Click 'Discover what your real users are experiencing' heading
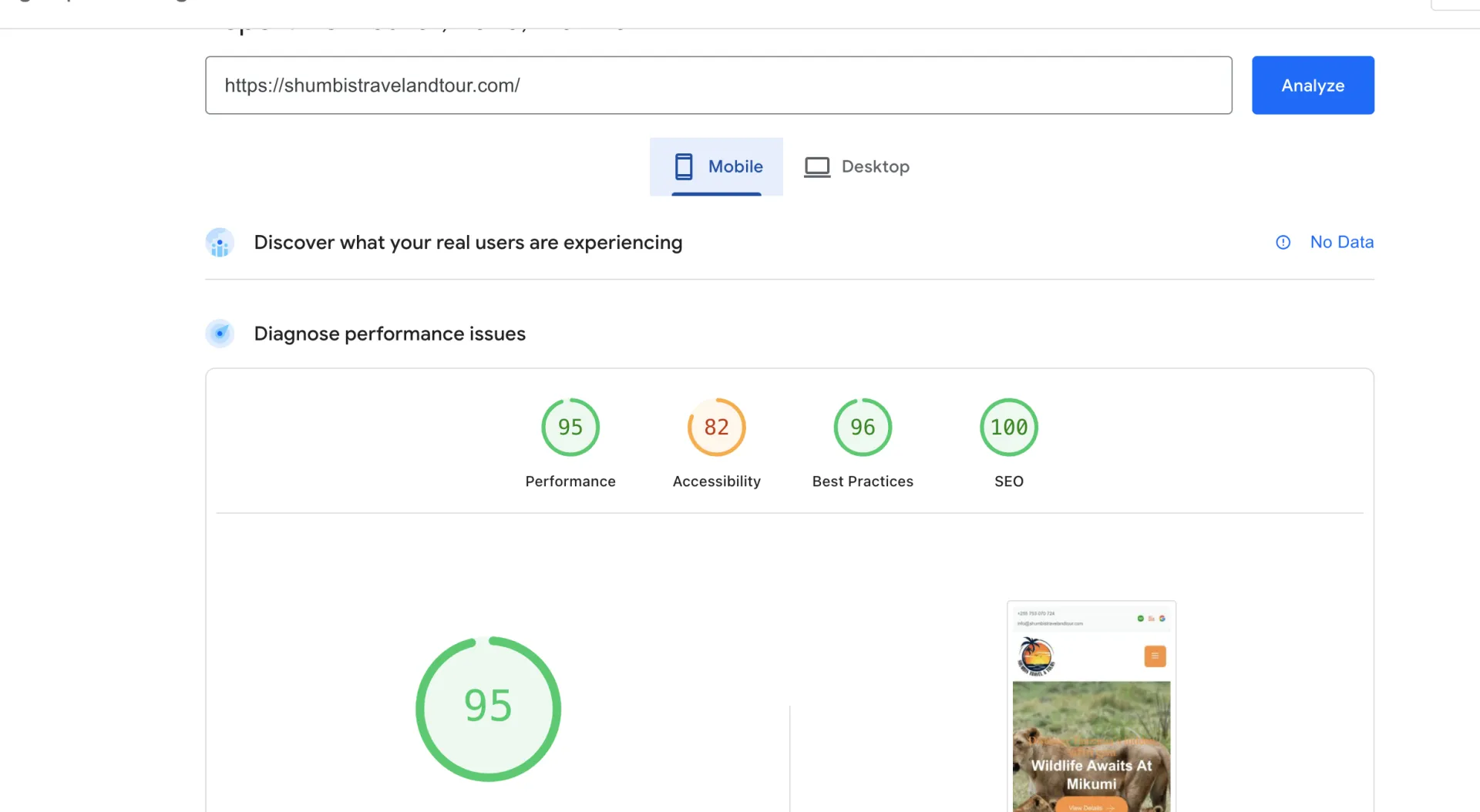The width and height of the screenshot is (1480, 812). tap(468, 243)
